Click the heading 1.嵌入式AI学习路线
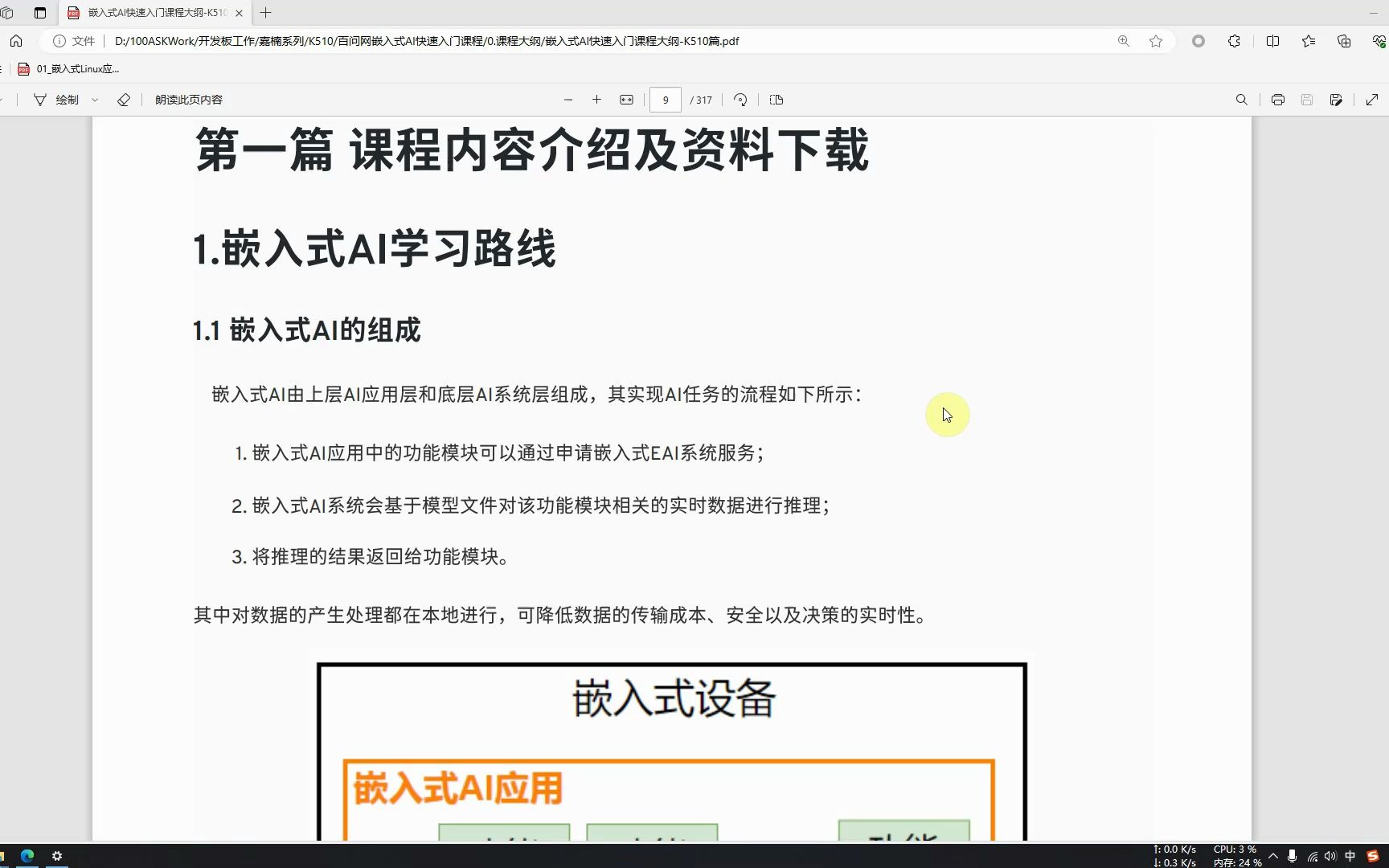Image resolution: width=1389 pixels, height=868 pixels. point(375,248)
